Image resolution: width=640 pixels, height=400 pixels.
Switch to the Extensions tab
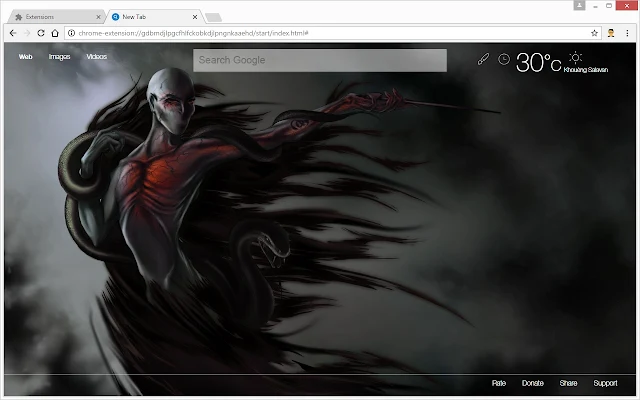tap(57, 17)
